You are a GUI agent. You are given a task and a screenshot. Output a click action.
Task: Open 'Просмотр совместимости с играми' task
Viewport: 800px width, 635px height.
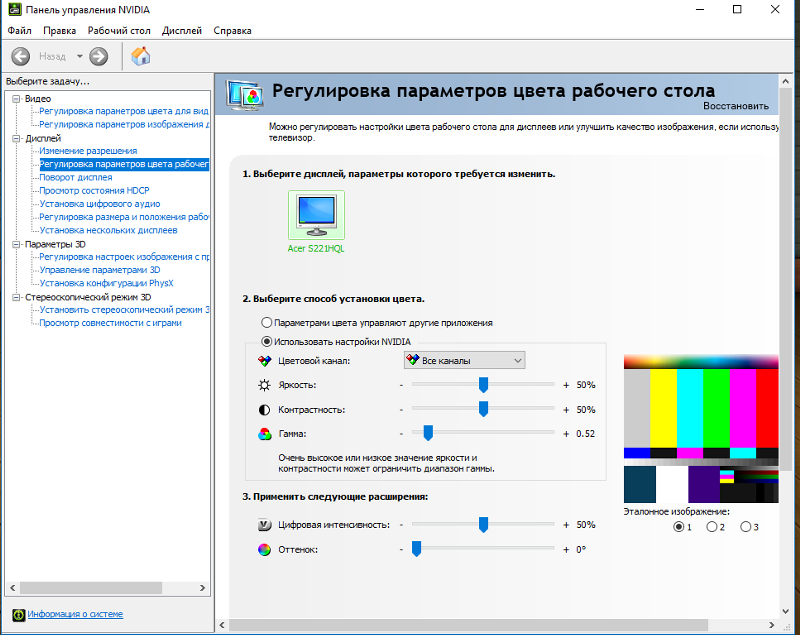[110, 323]
